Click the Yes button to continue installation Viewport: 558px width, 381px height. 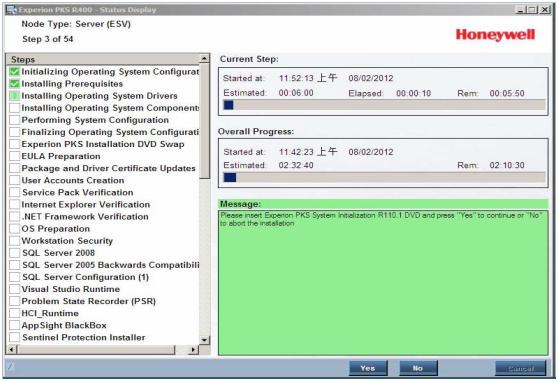tap(368, 368)
